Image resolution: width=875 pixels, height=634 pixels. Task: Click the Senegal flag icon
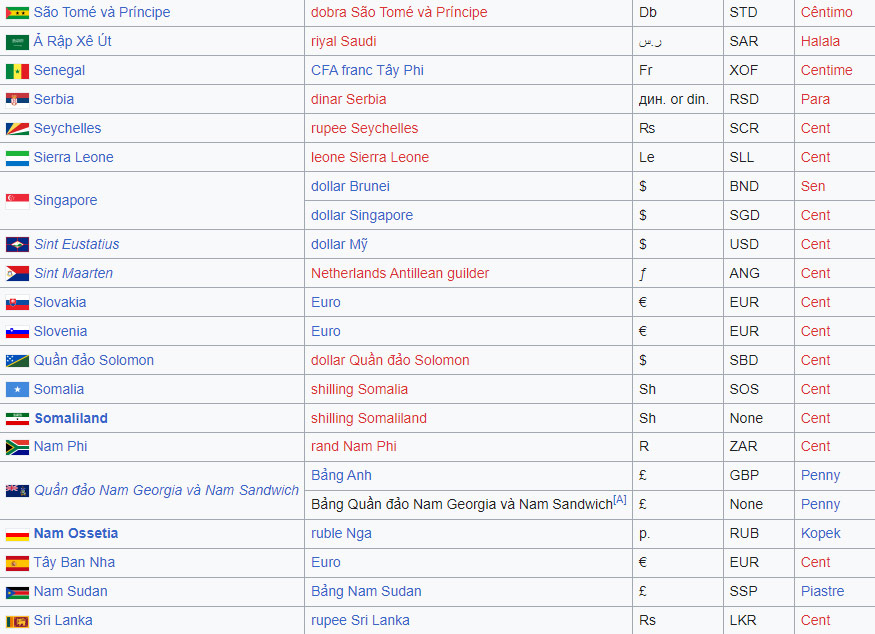(x=17, y=71)
